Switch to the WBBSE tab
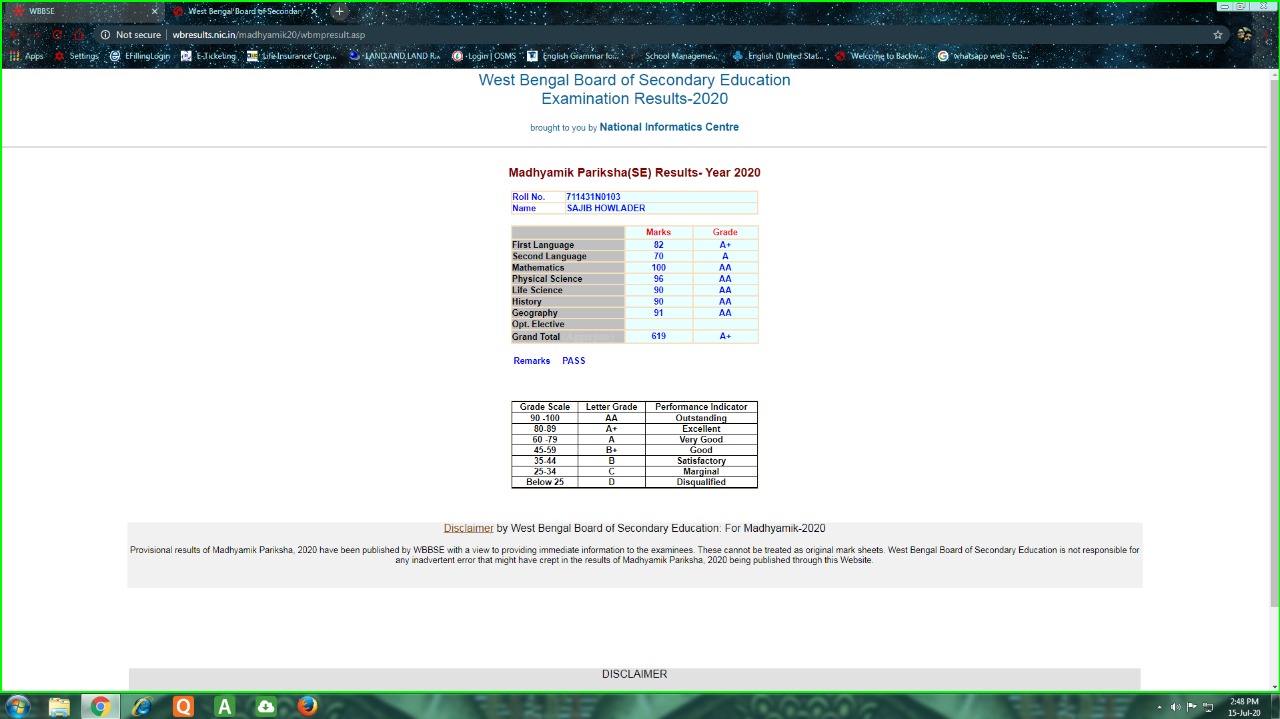Screen dimensions: 1280x719 [x=70, y=12]
